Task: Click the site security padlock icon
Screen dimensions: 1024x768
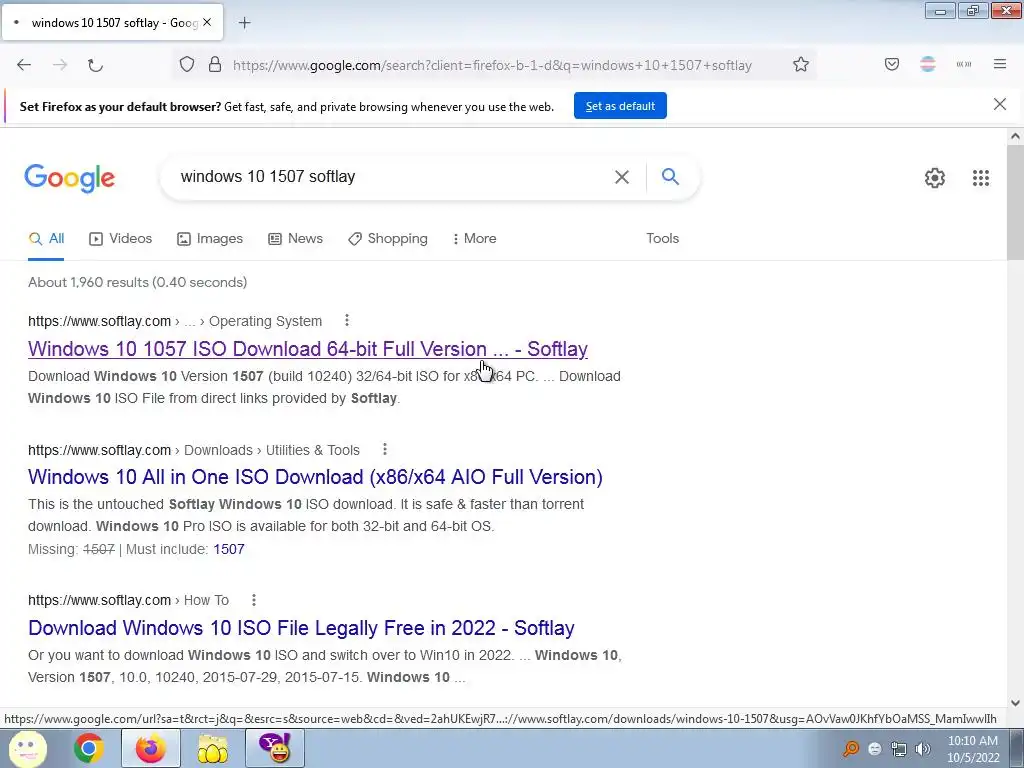Action: pyautogui.click(x=215, y=64)
